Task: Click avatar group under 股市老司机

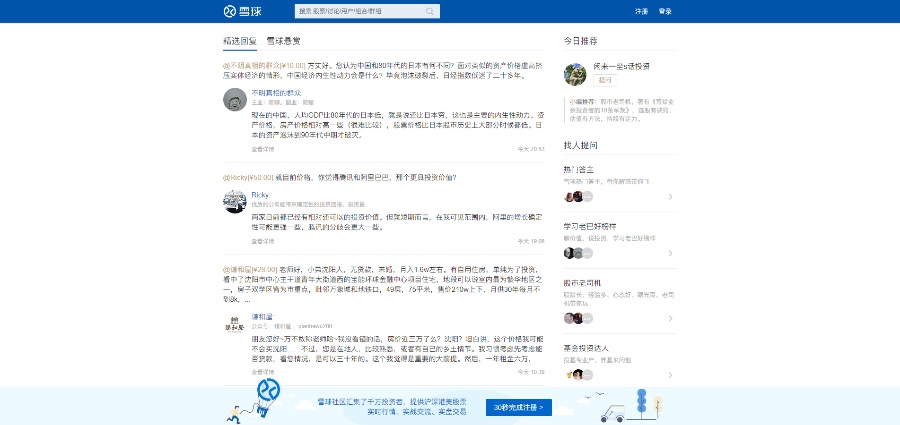Action: click(x=578, y=318)
